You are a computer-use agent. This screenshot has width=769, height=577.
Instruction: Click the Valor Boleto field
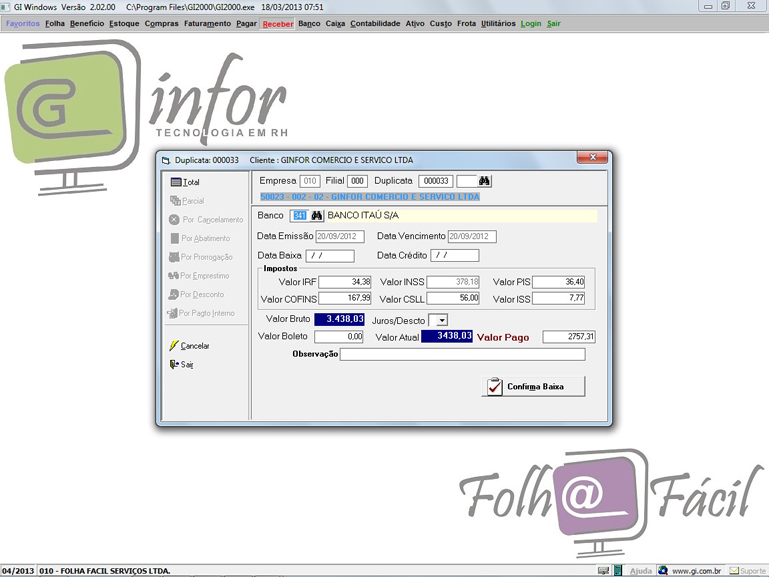point(338,337)
